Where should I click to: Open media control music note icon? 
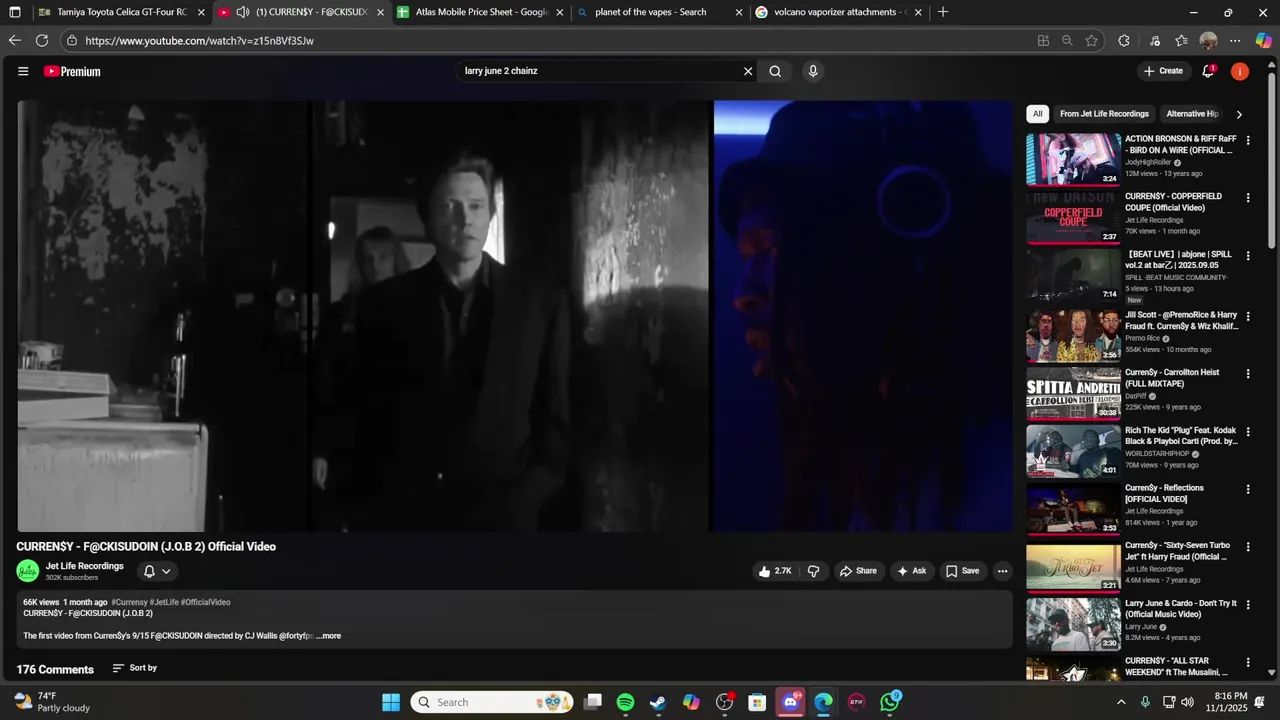point(1155,41)
